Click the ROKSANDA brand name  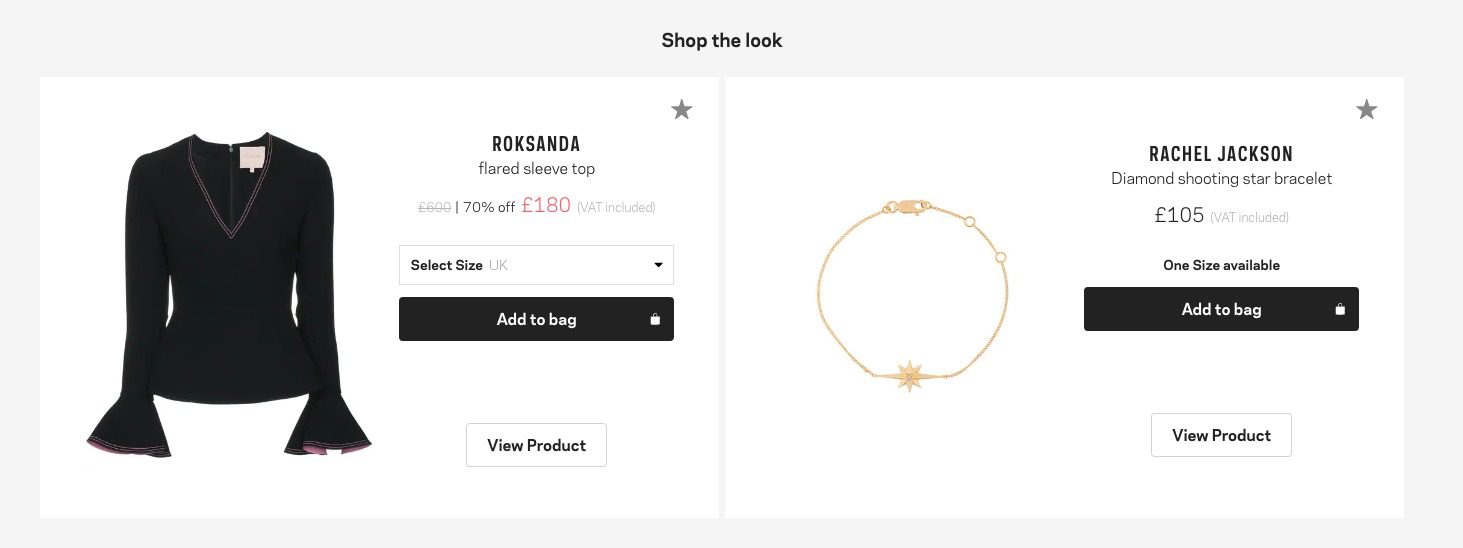[536, 144]
